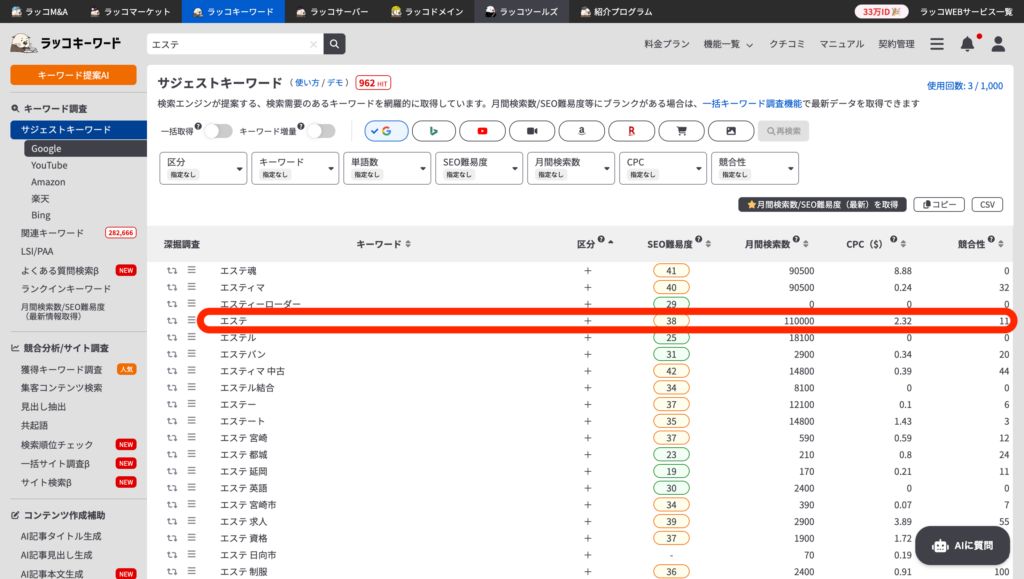Click the magnifier search button beside エステ
Image resolution: width=1024 pixels, height=579 pixels.
coord(334,44)
